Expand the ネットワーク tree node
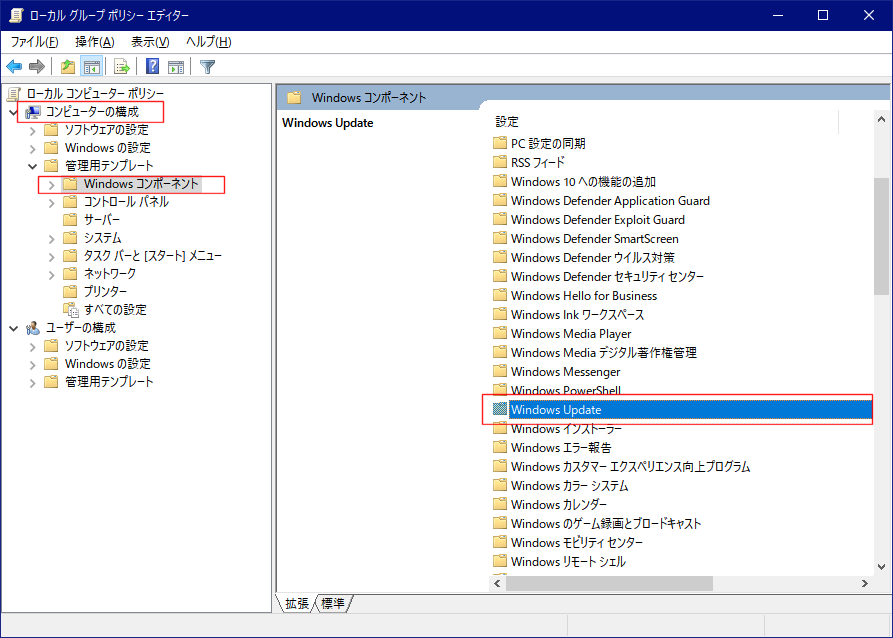 pyautogui.click(x=51, y=275)
